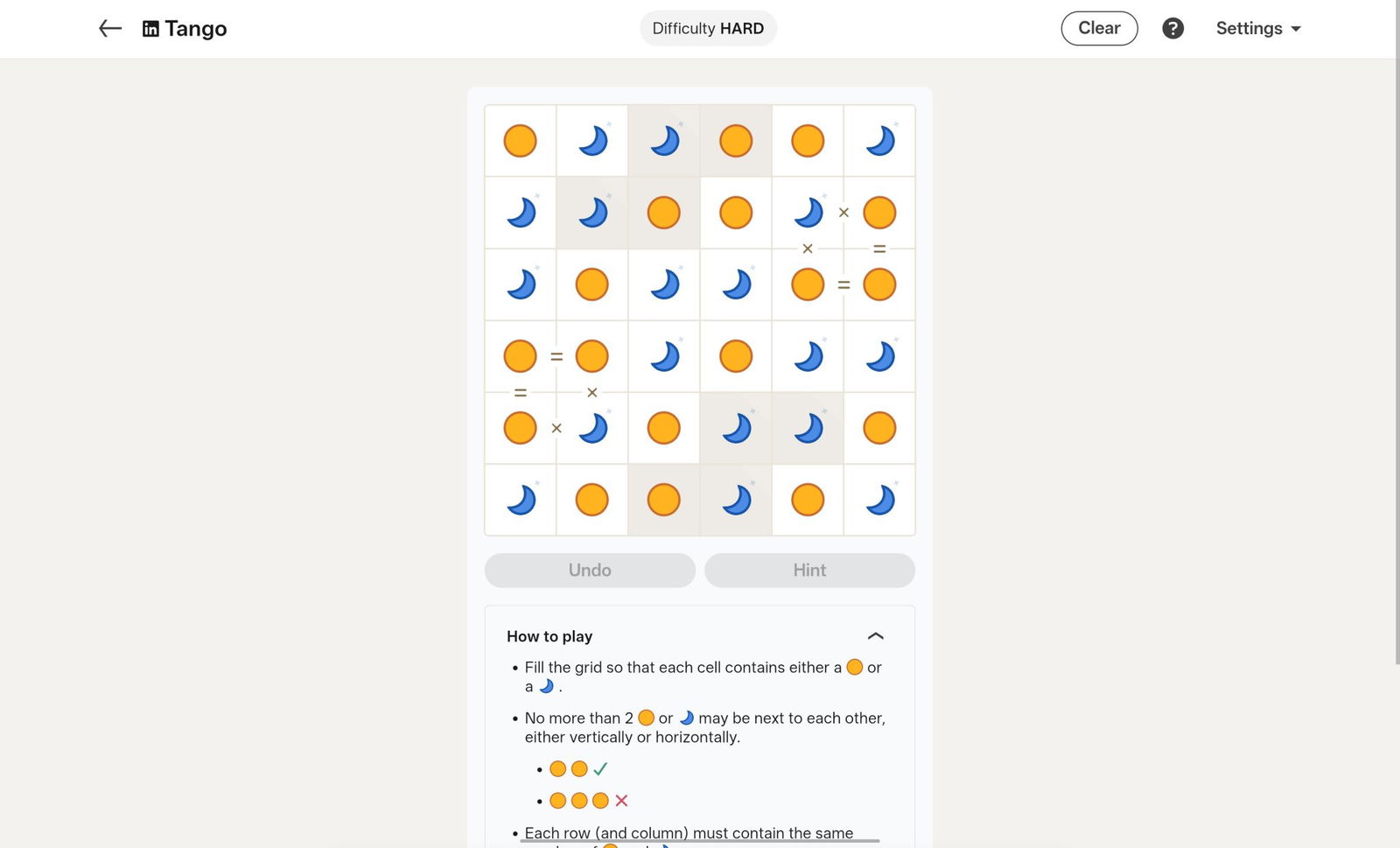The width and height of the screenshot is (1400, 848).
Task: Toggle the cell in row two, third column
Action: pyautogui.click(x=663, y=213)
